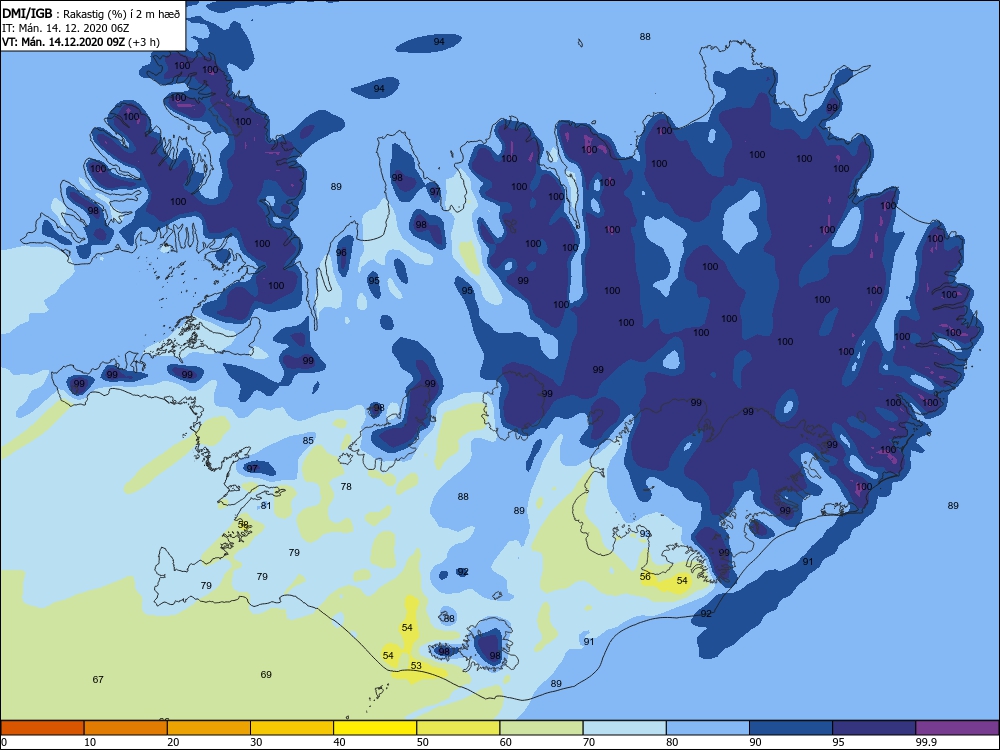Click the light blue 80–90 legend swatch

(x=708, y=728)
